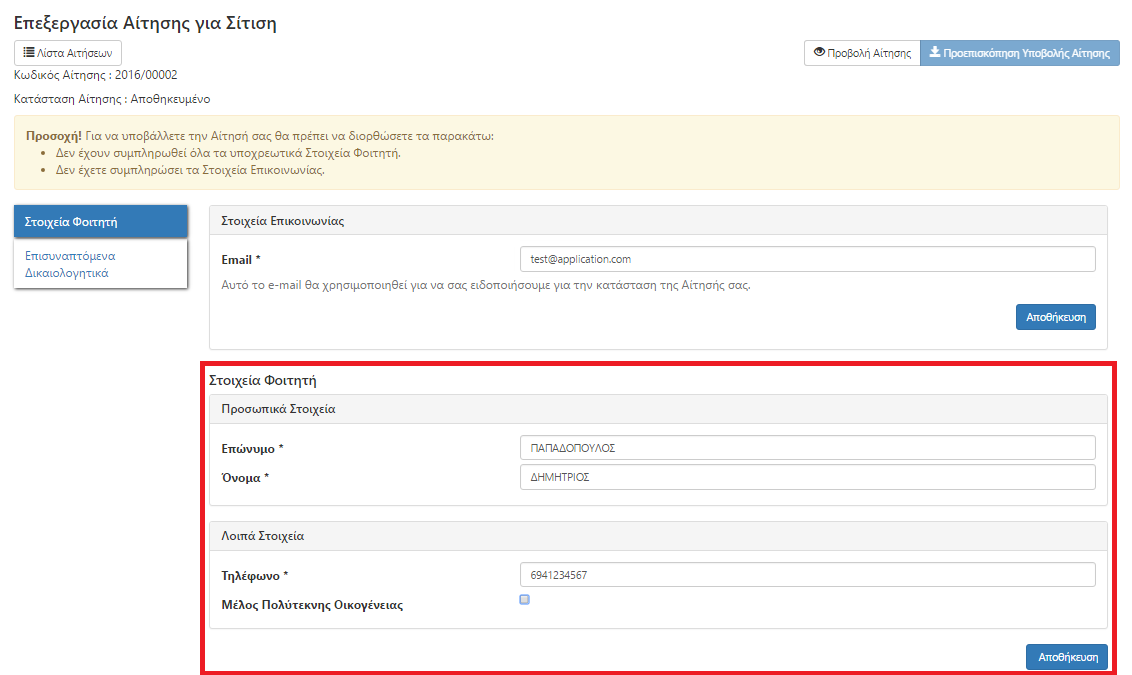The image size is (1132, 675).
Task: Click the 'Κατάσταση Αίτησης : Αποθηκευμένο' text
Action: (112, 99)
